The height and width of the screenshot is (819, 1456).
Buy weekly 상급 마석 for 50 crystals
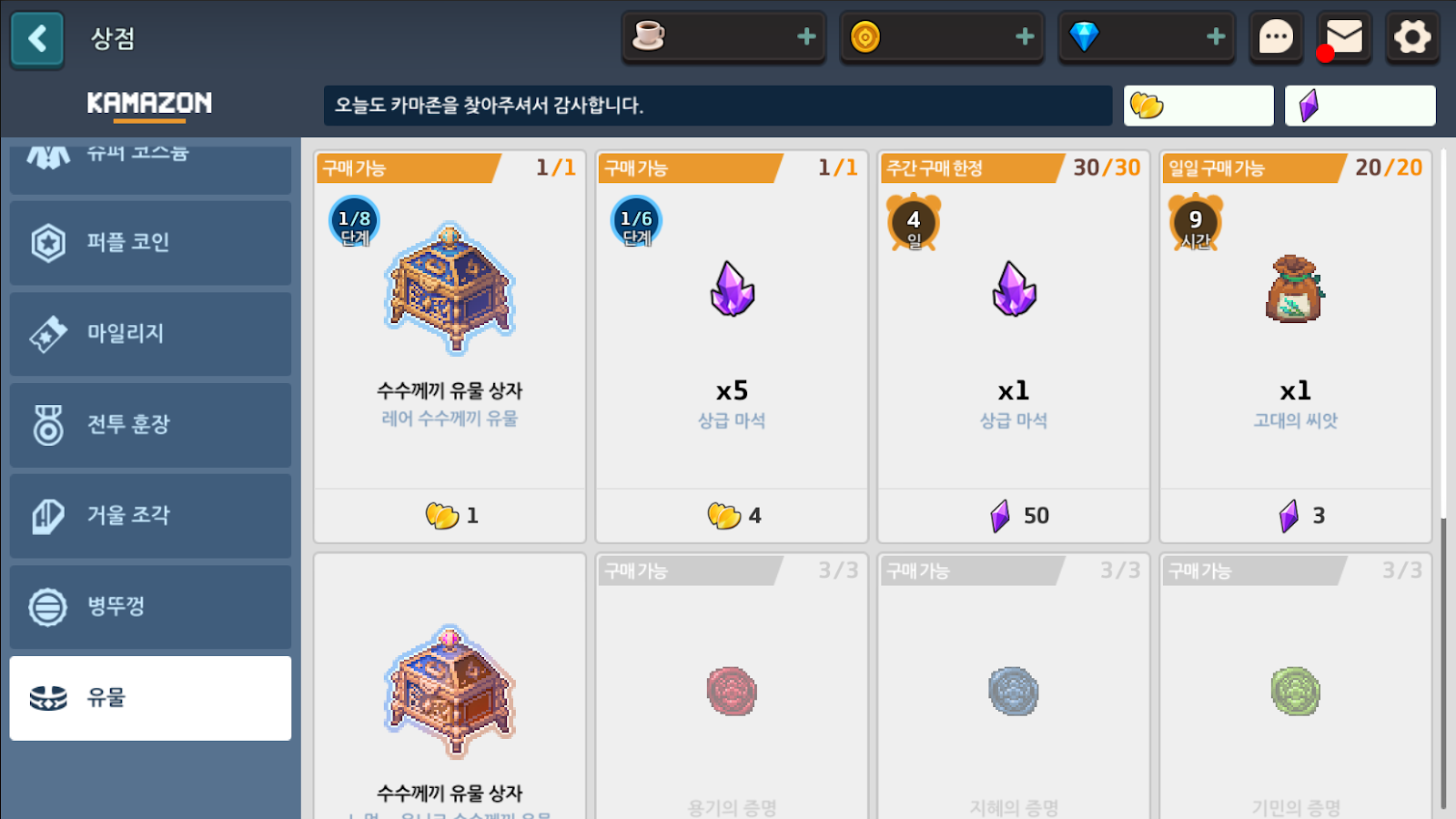tap(1014, 516)
